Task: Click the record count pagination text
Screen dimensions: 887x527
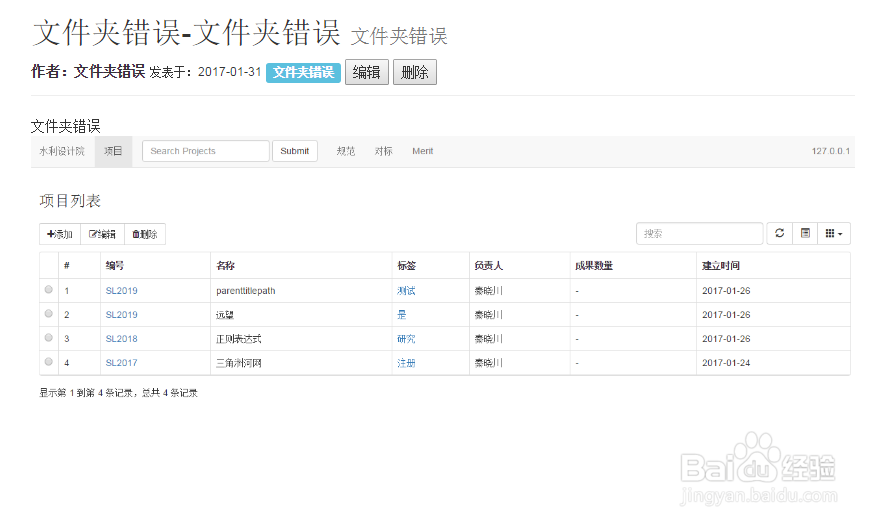Action: (118, 393)
